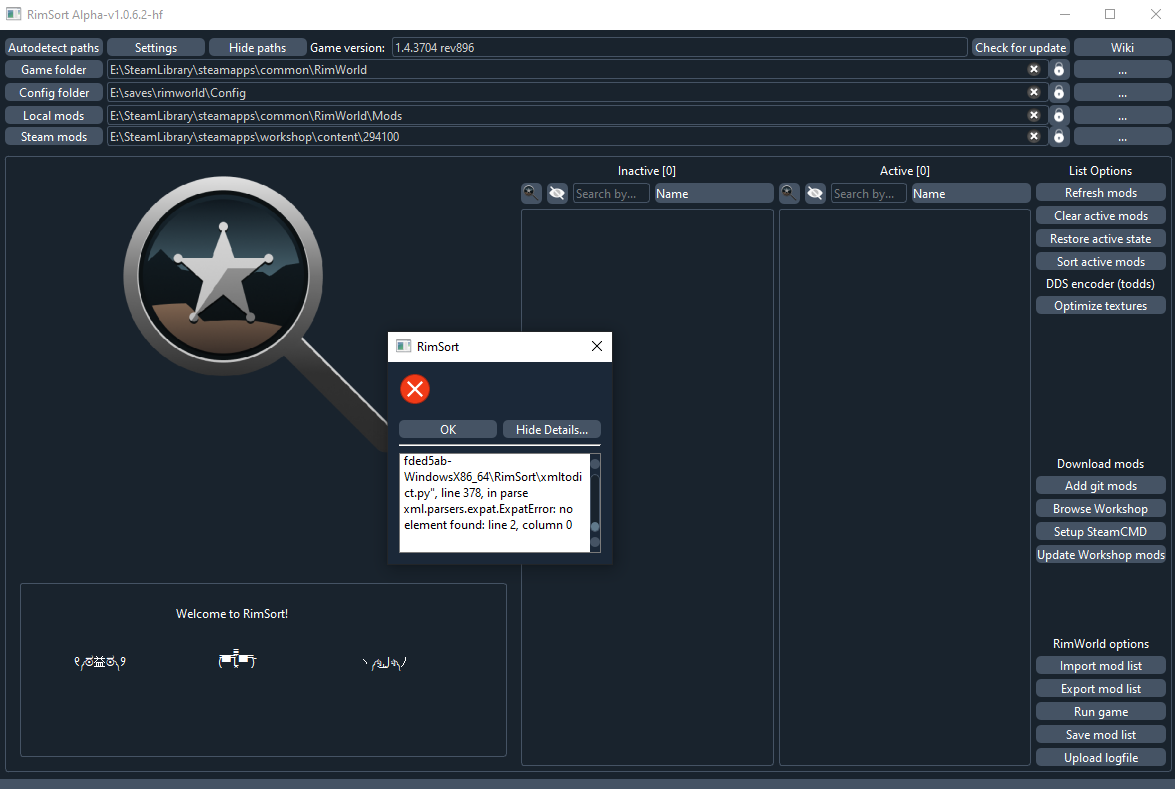
Task: Click Run game under RimWorld options
Action: pos(1100,711)
